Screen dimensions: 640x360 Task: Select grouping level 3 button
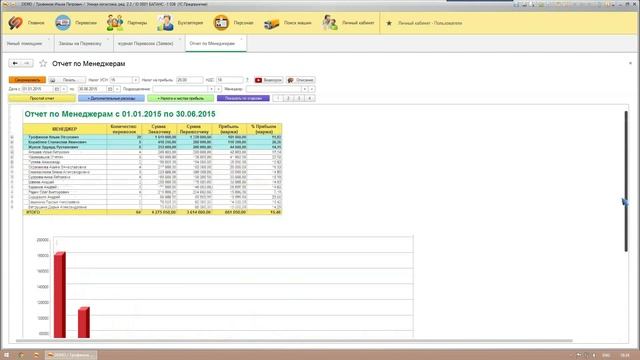click(x=299, y=98)
